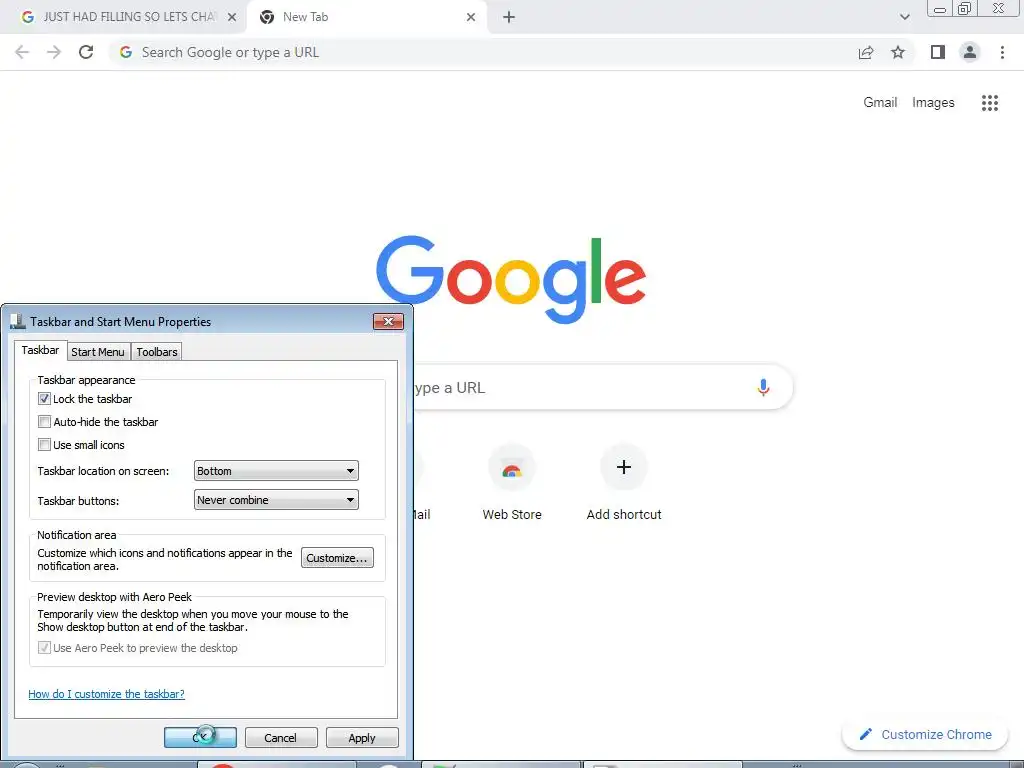Screen dimensions: 1024x768
Task: Click the Customize... notification area button
Action: [x=337, y=558]
